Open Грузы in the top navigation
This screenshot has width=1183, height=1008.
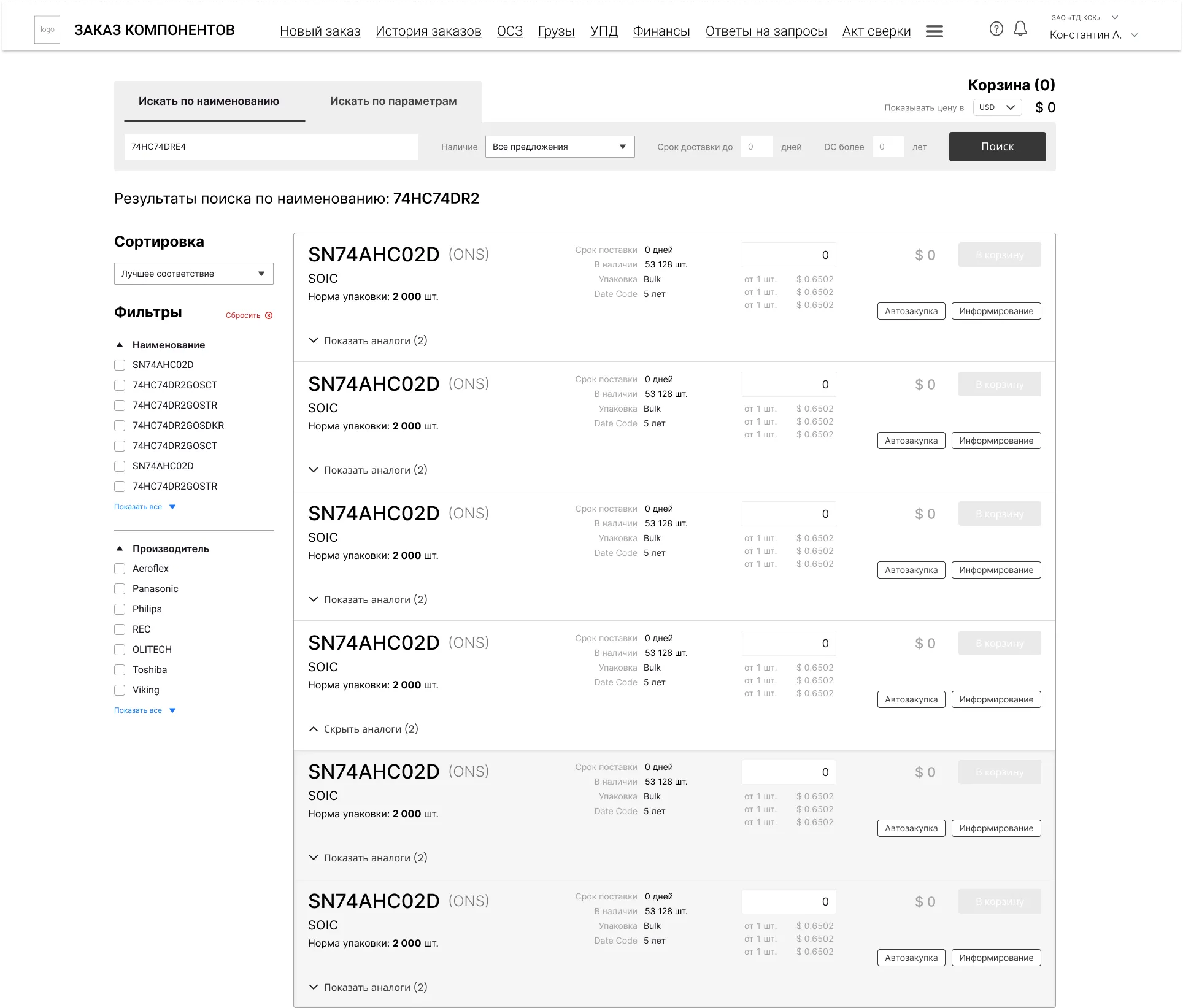557,31
